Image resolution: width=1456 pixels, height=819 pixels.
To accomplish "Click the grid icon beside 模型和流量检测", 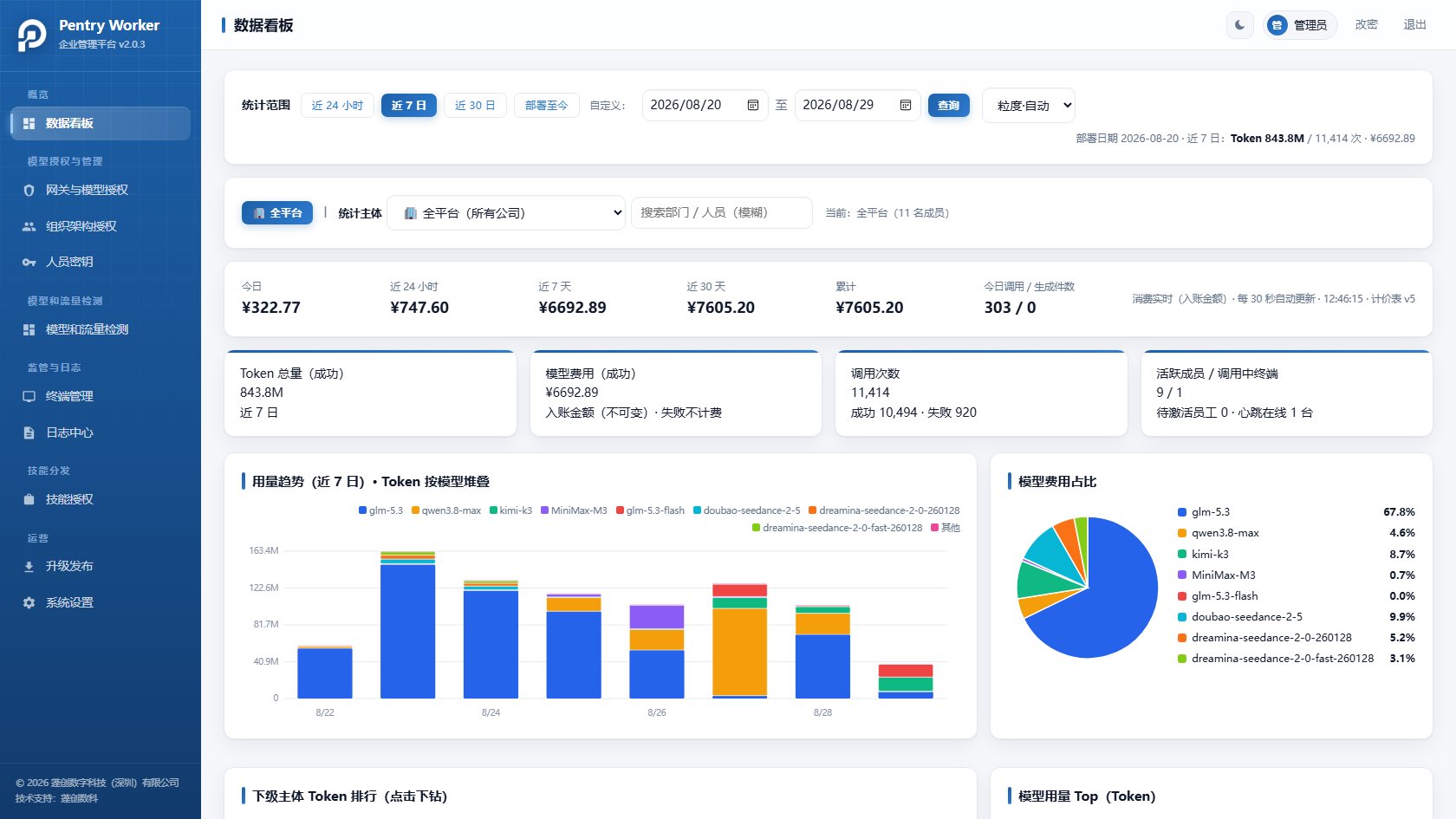I will (x=29, y=330).
